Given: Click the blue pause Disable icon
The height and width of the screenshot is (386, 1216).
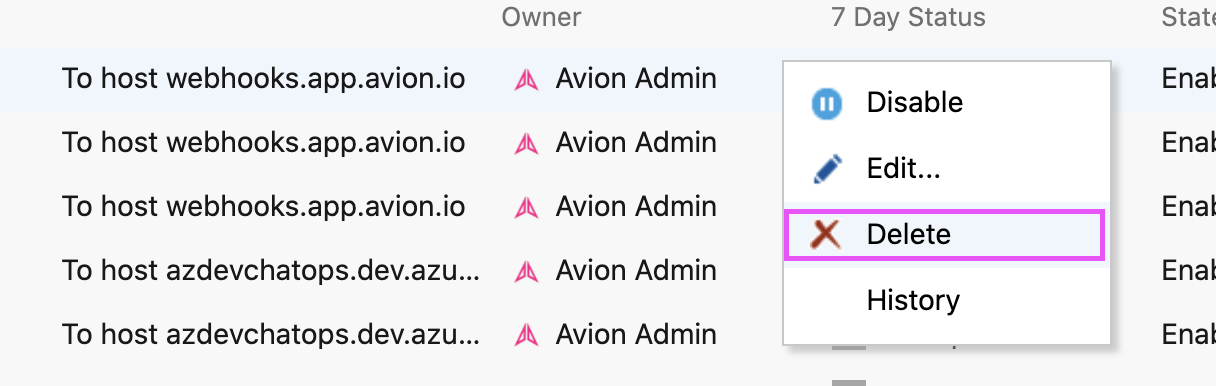Looking at the screenshot, I should click(826, 104).
